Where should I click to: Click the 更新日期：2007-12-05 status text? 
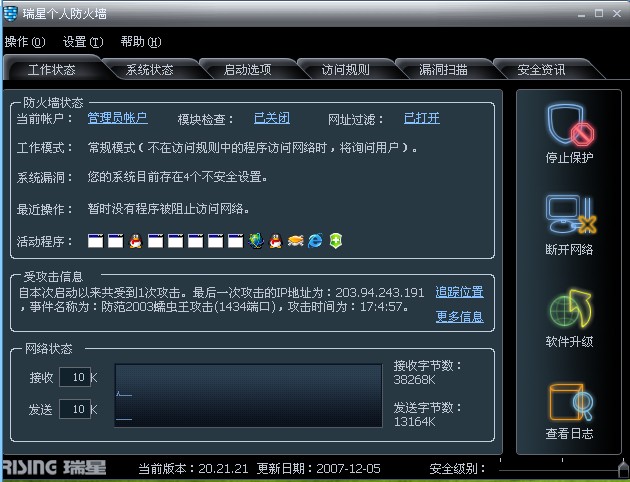(319, 469)
